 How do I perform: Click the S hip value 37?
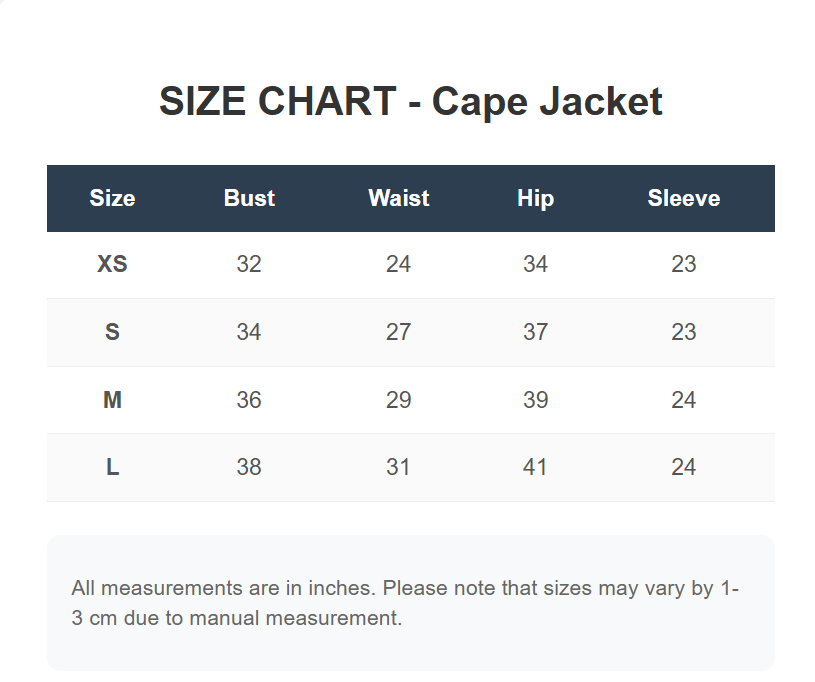535,332
